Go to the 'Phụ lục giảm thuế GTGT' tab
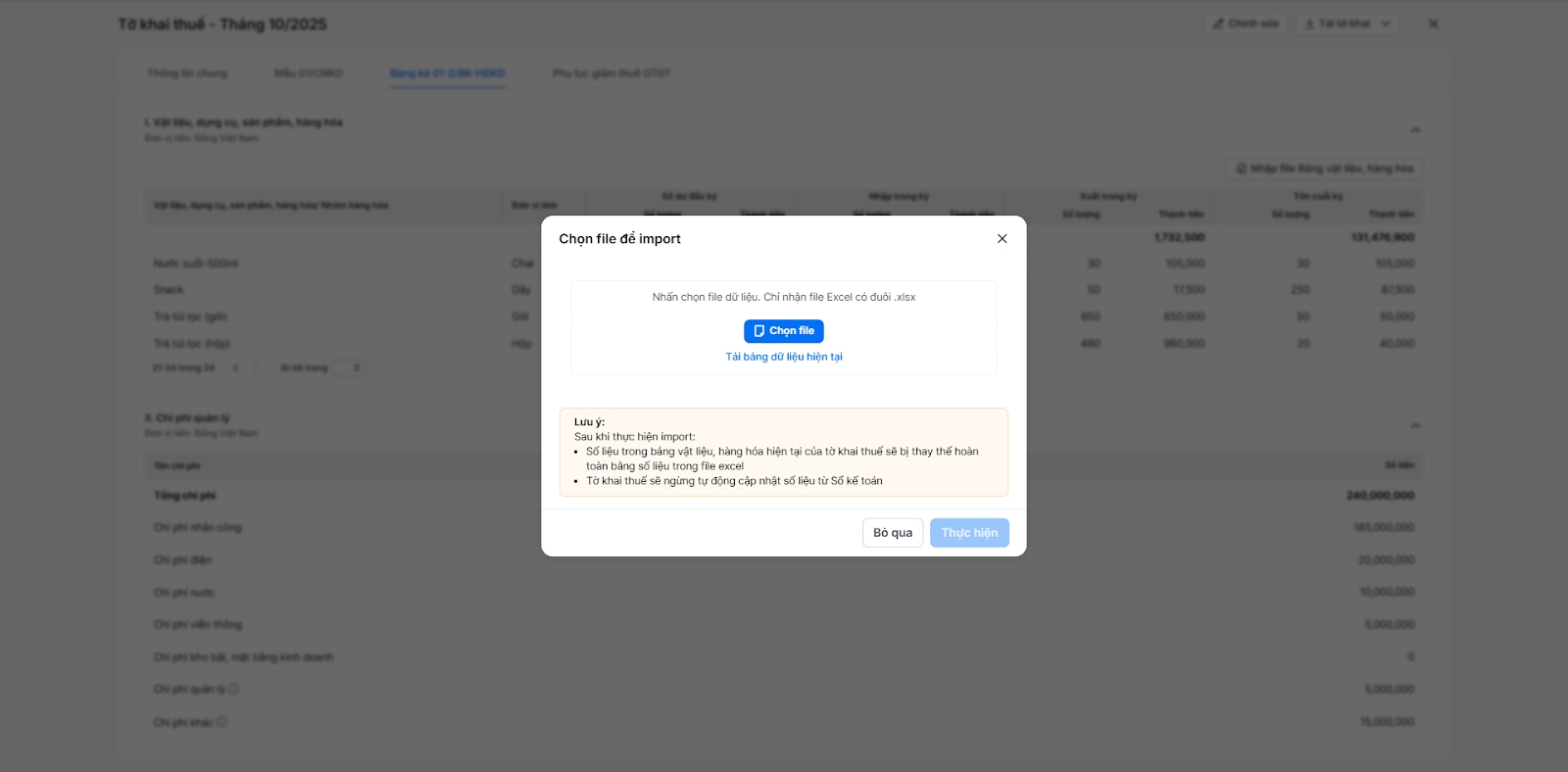The image size is (1568, 772). pyautogui.click(x=612, y=73)
